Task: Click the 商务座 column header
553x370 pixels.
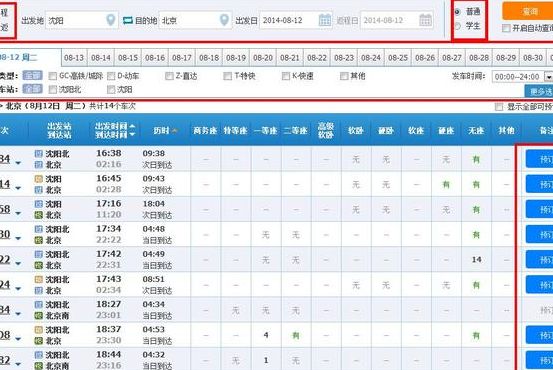Action: [205, 131]
